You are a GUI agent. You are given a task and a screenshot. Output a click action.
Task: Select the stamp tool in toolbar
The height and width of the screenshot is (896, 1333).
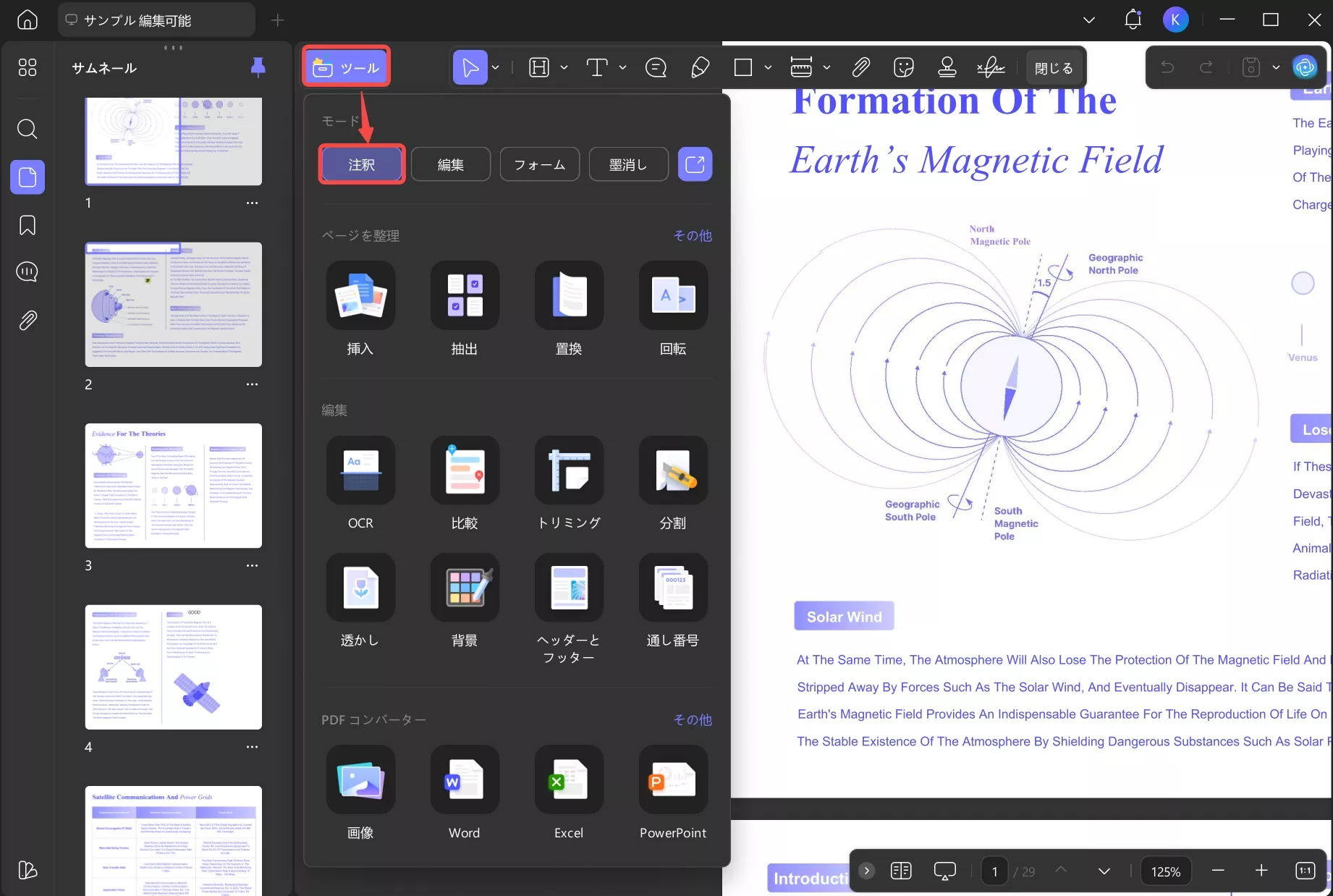[x=947, y=67]
